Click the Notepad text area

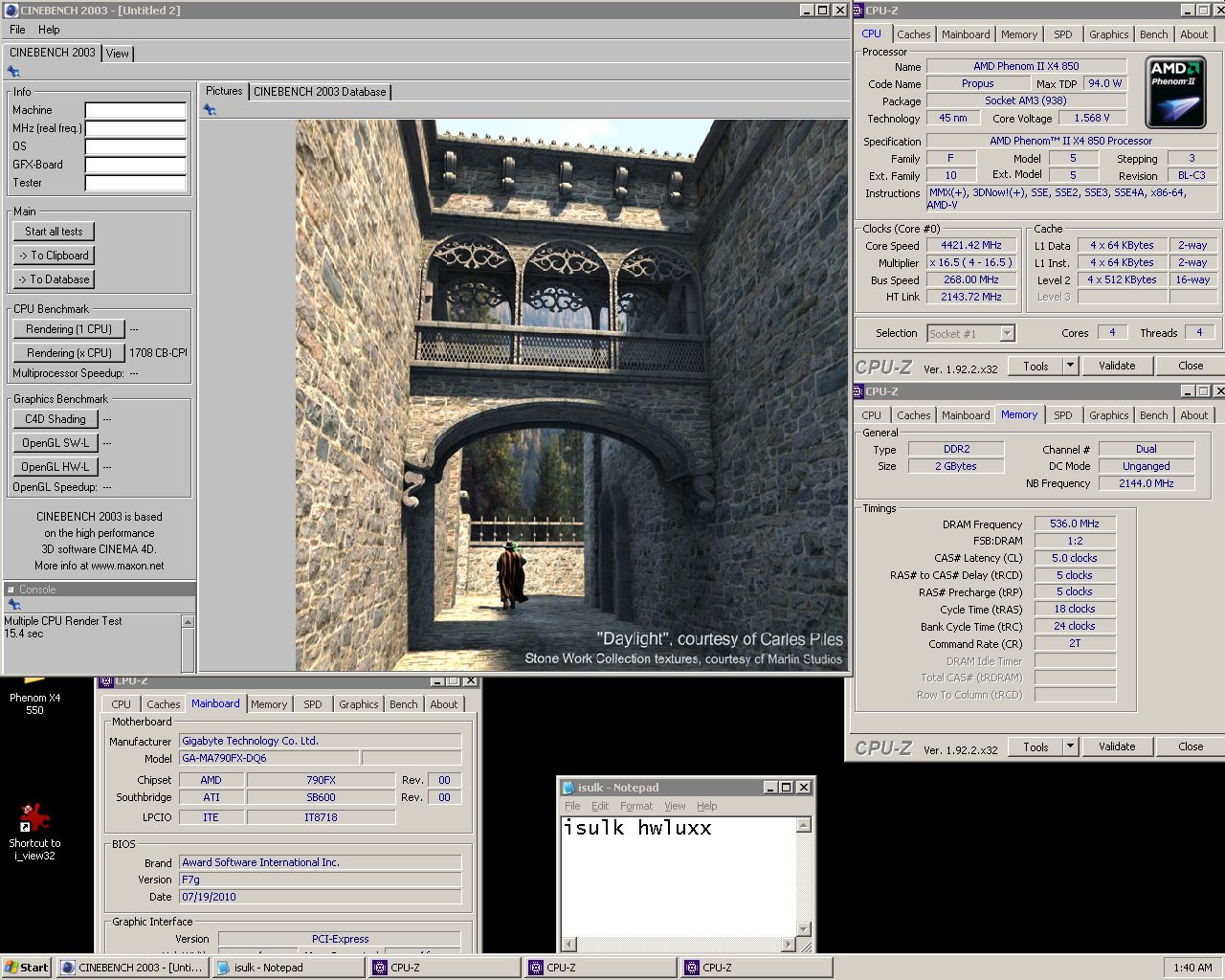tap(679, 876)
